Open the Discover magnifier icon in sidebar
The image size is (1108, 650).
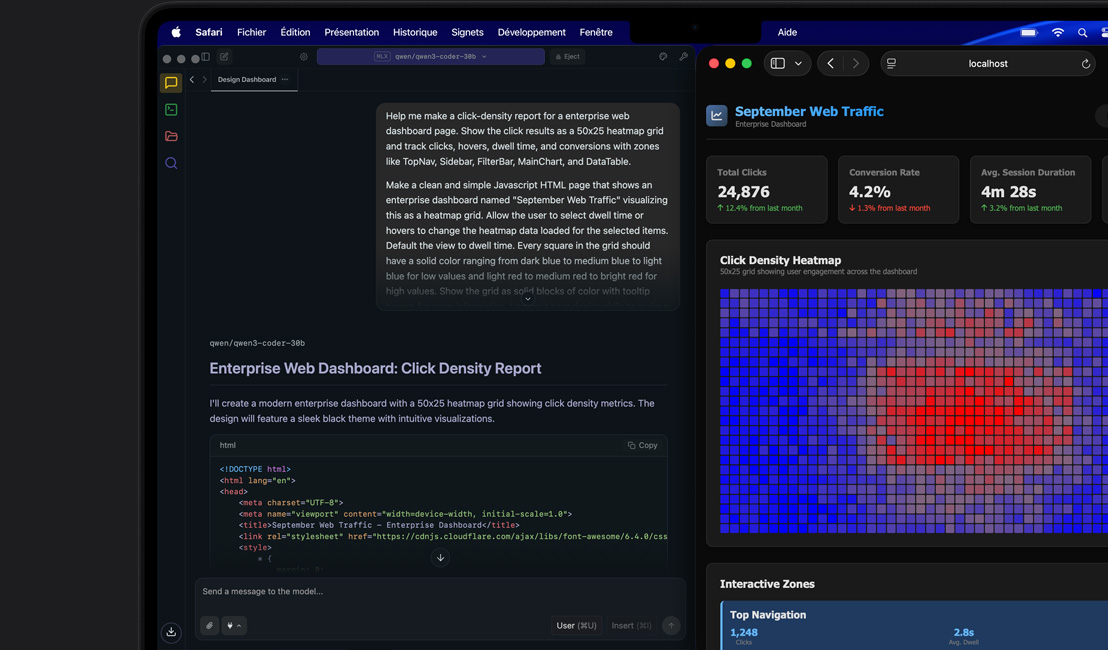point(171,163)
